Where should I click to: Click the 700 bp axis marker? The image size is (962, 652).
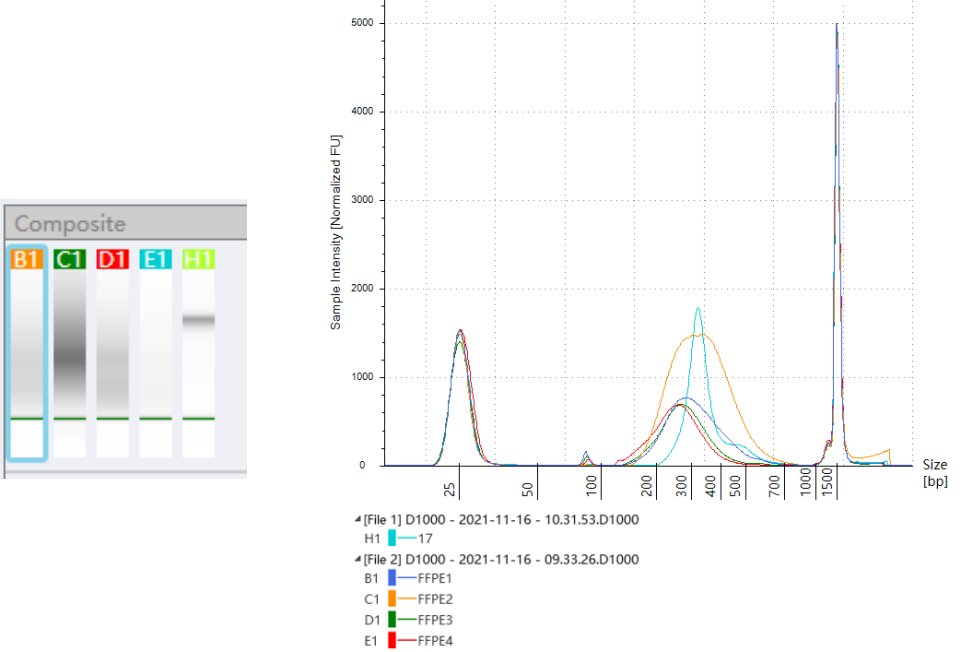774,486
